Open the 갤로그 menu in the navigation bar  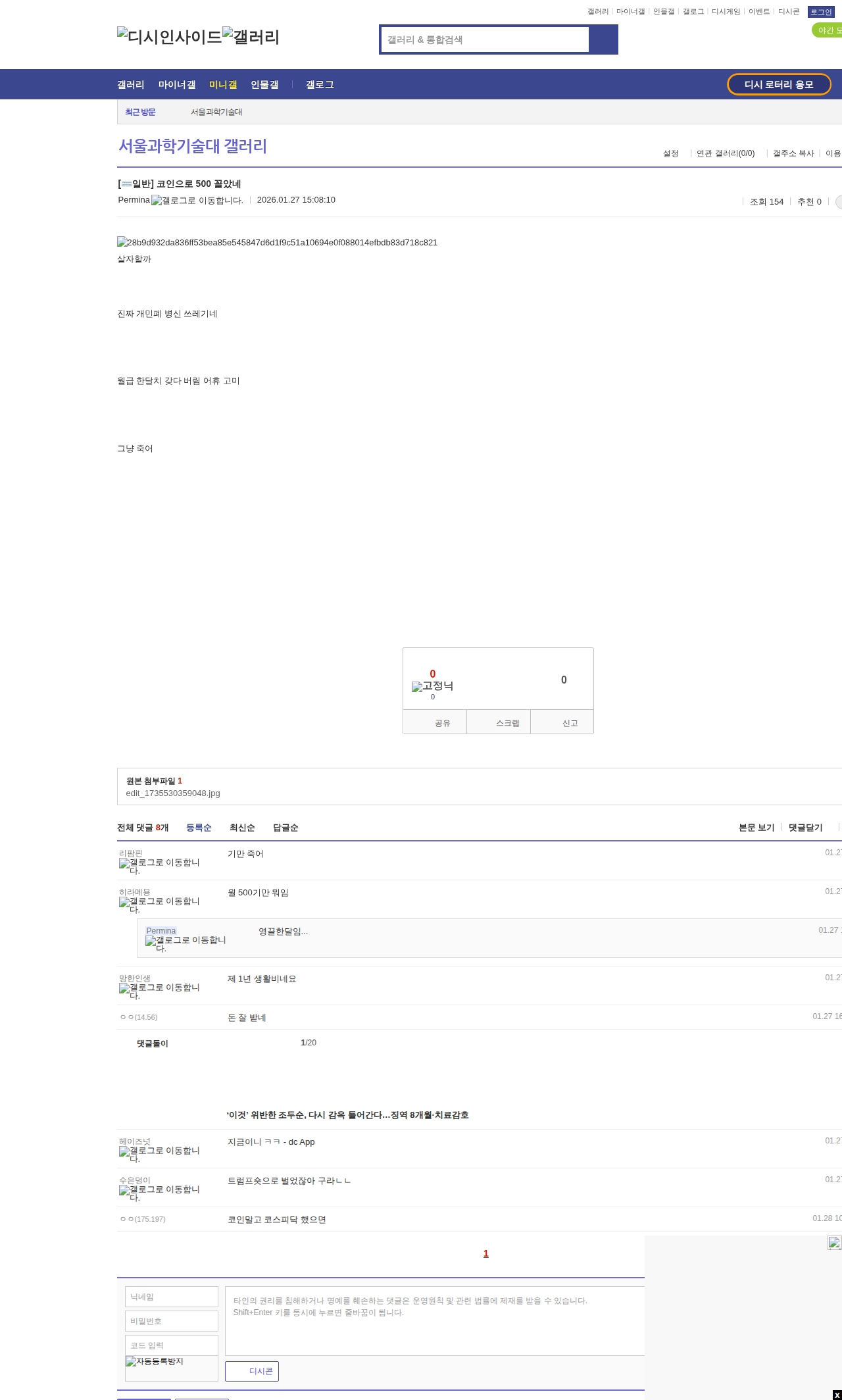[320, 85]
